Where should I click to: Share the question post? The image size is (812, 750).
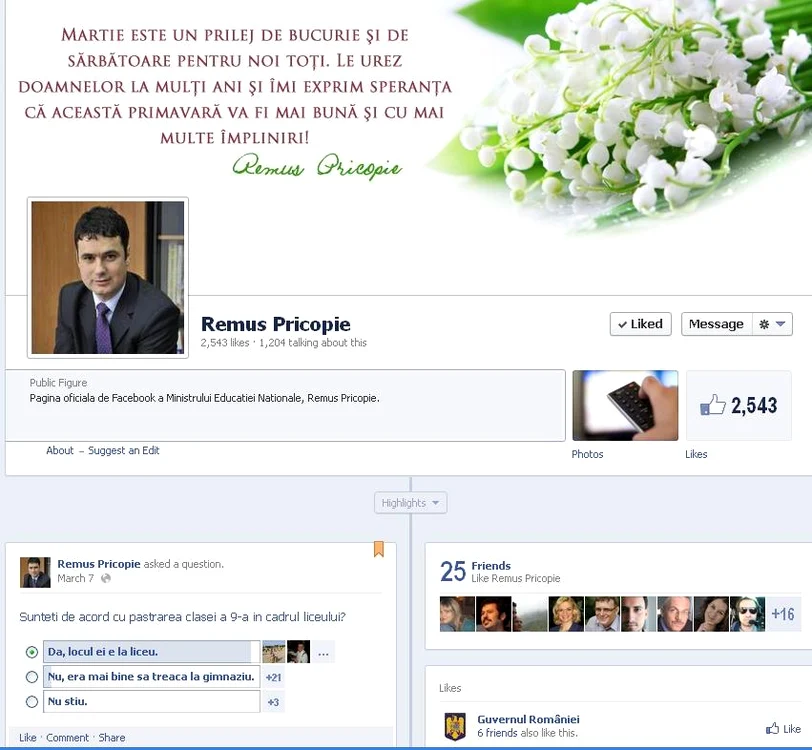tap(112, 737)
